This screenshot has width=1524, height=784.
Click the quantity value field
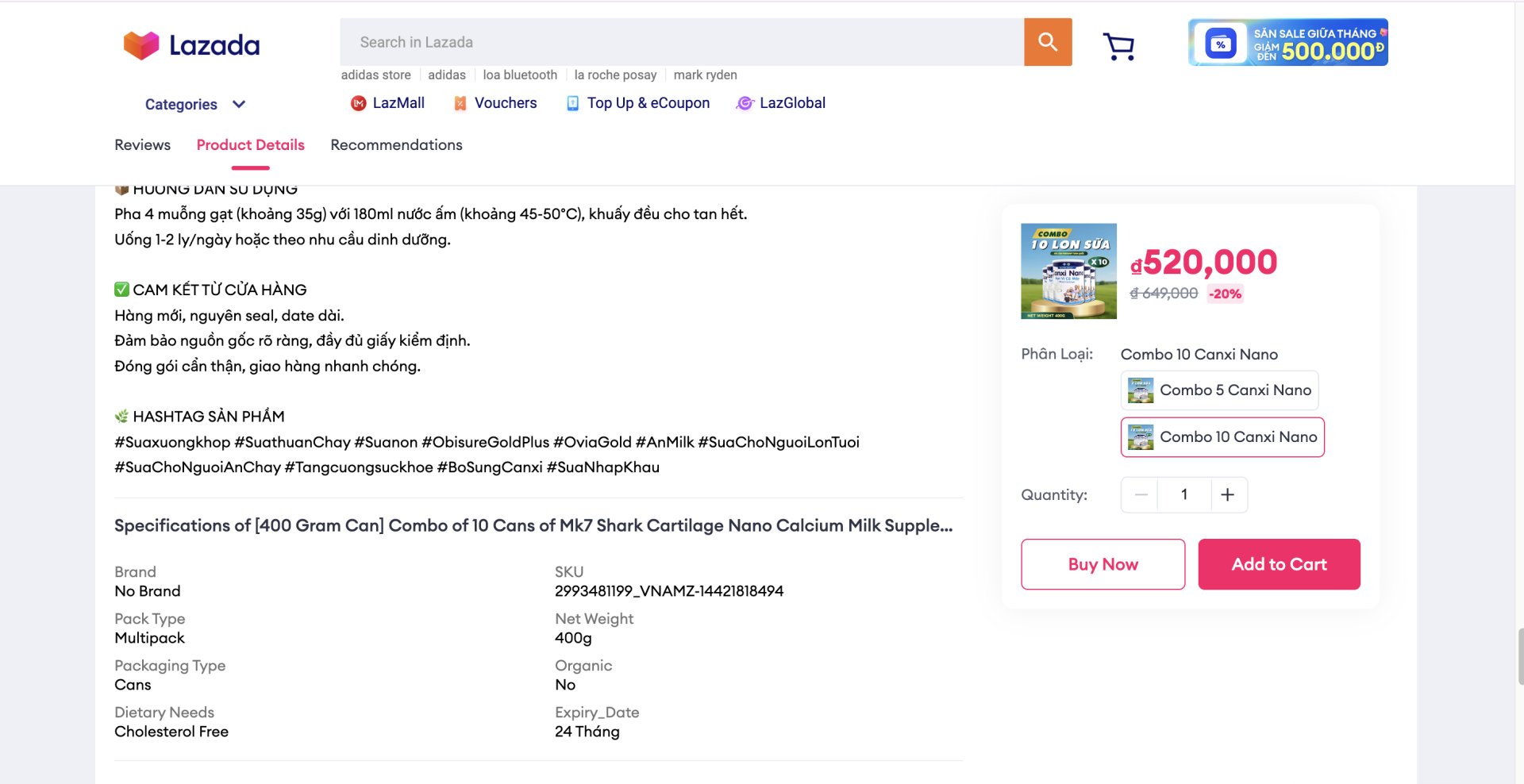(1184, 495)
